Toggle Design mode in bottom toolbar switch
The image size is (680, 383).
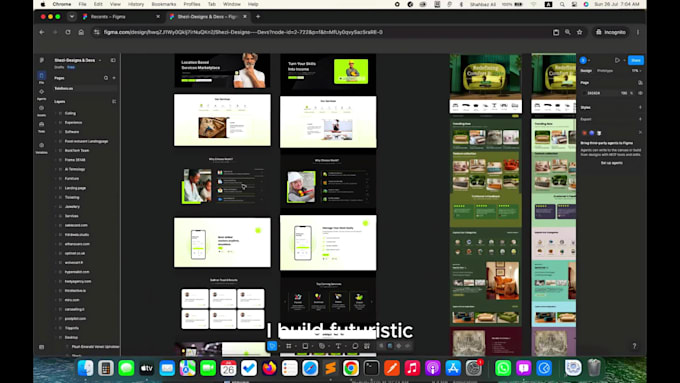pos(390,346)
